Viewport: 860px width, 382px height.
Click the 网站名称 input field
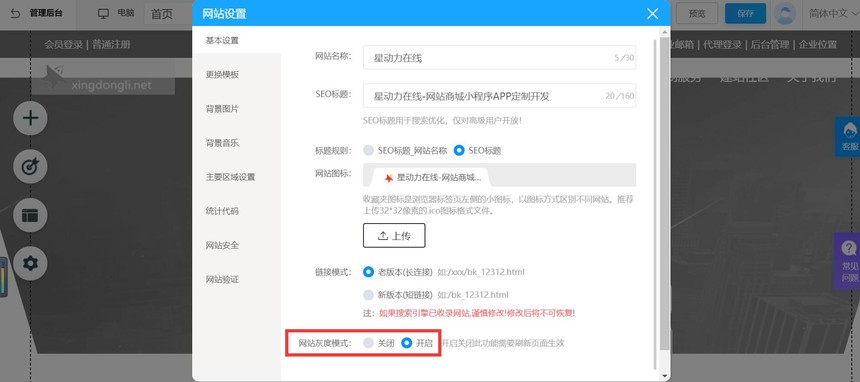click(x=499, y=57)
